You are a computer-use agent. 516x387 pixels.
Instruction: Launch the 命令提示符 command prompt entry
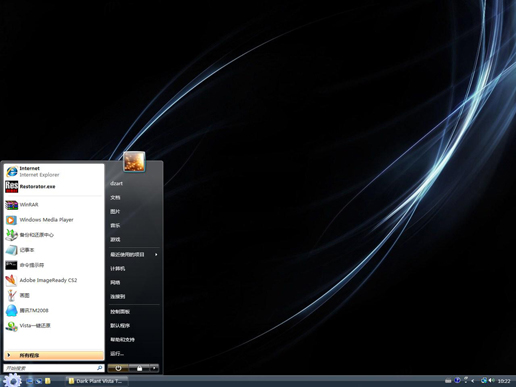point(54,265)
